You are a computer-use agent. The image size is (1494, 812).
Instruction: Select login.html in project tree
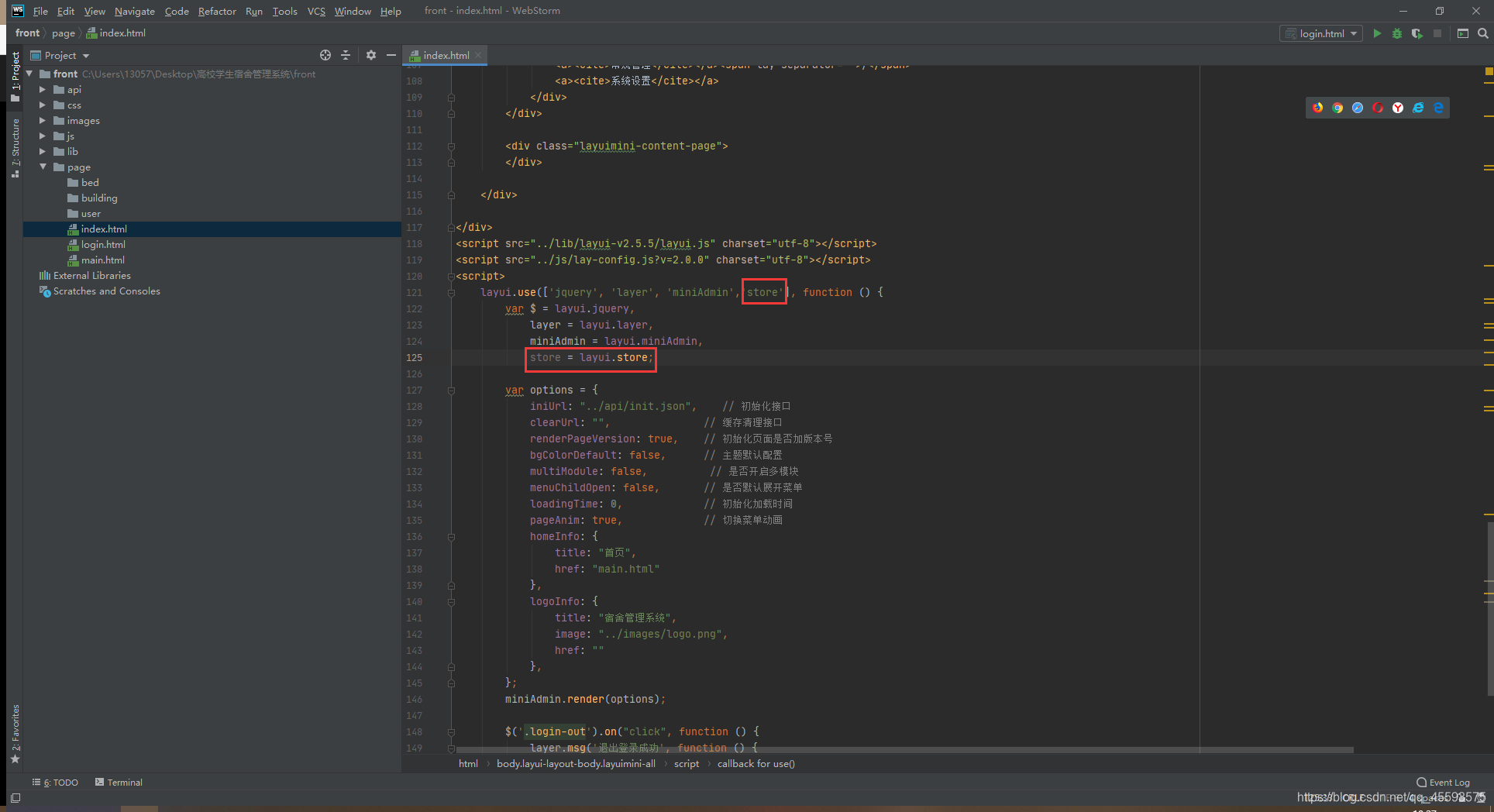(x=103, y=245)
